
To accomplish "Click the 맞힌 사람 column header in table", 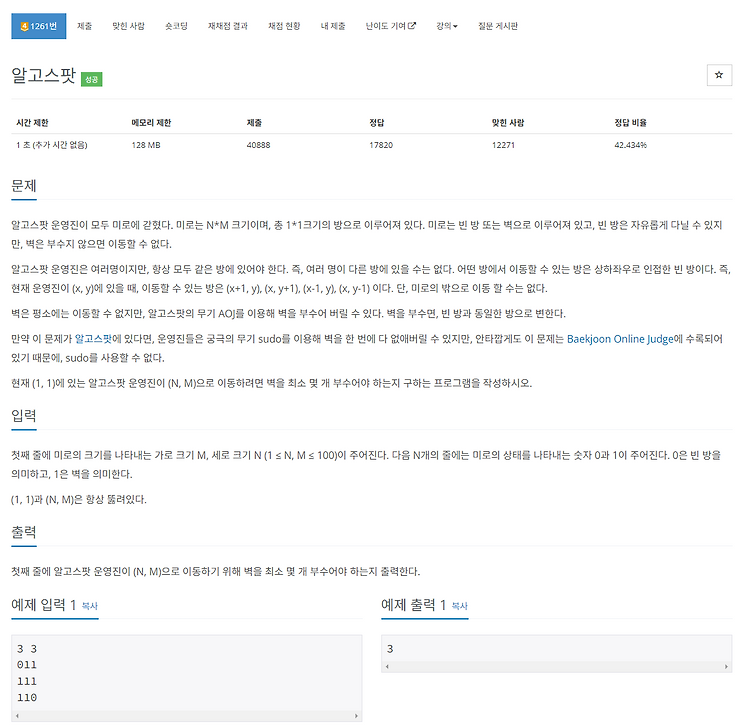I will coord(508,123).
